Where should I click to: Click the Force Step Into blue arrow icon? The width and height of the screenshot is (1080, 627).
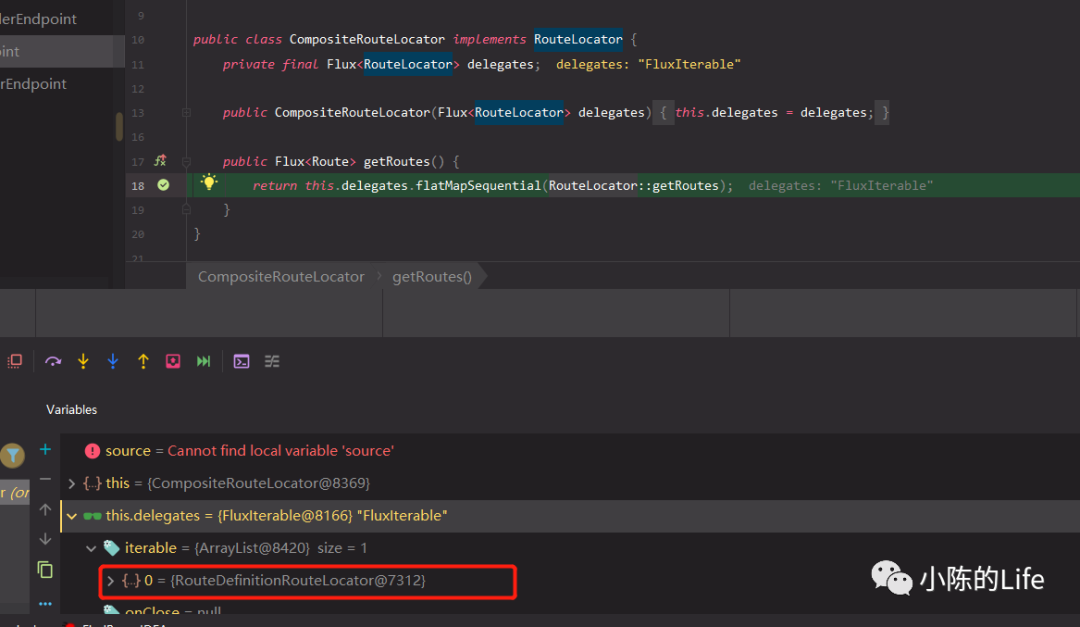click(113, 361)
